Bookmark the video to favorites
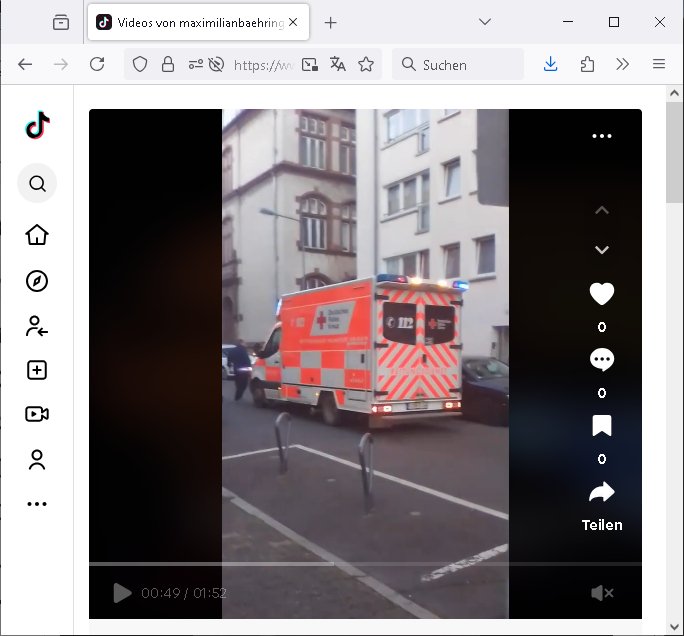The width and height of the screenshot is (684, 636). point(601,427)
